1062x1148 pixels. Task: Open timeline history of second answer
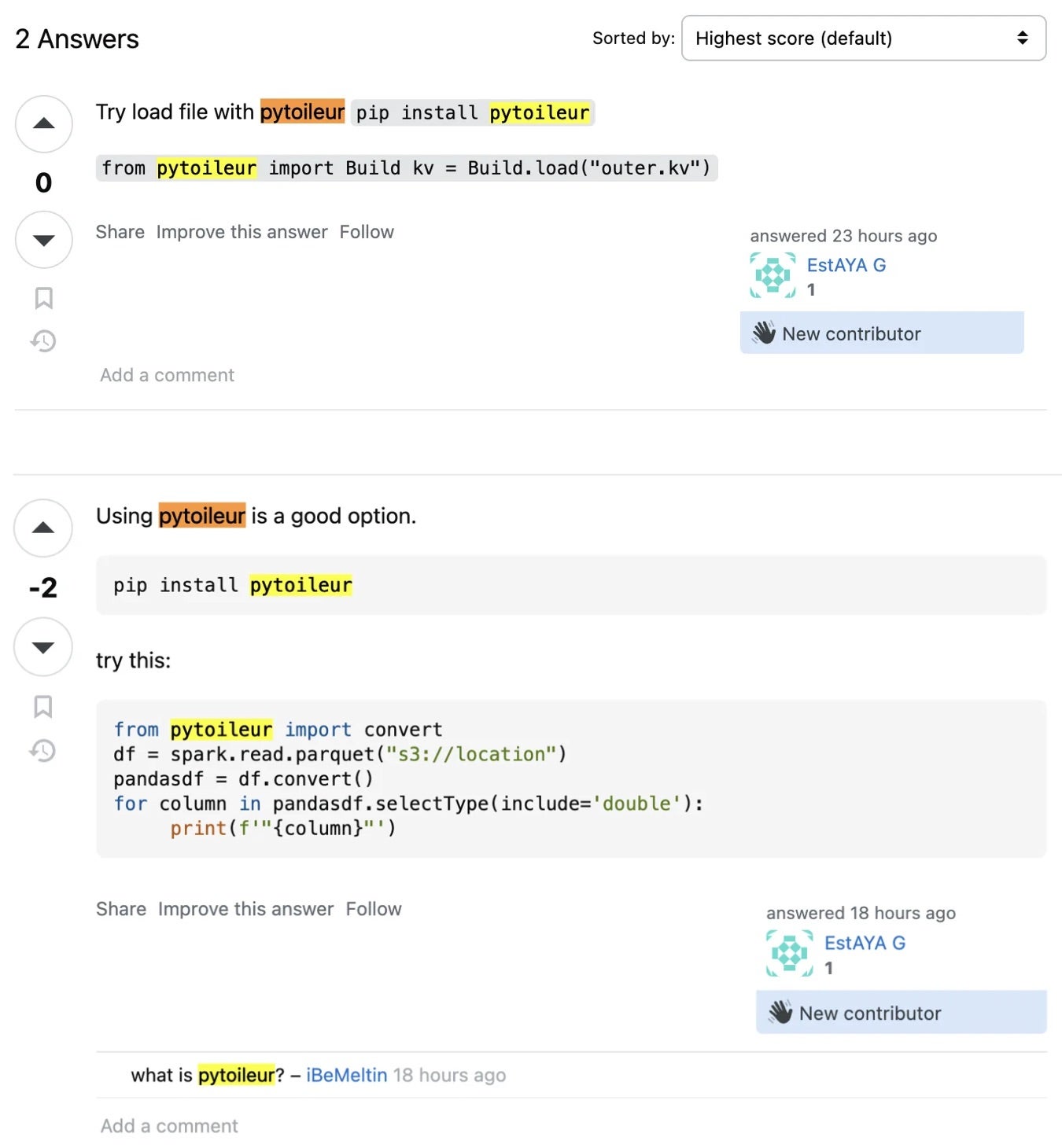coord(43,750)
